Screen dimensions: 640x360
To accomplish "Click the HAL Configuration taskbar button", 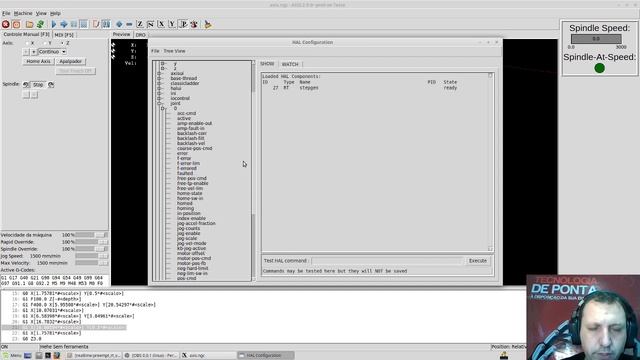I will tap(266, 356).
